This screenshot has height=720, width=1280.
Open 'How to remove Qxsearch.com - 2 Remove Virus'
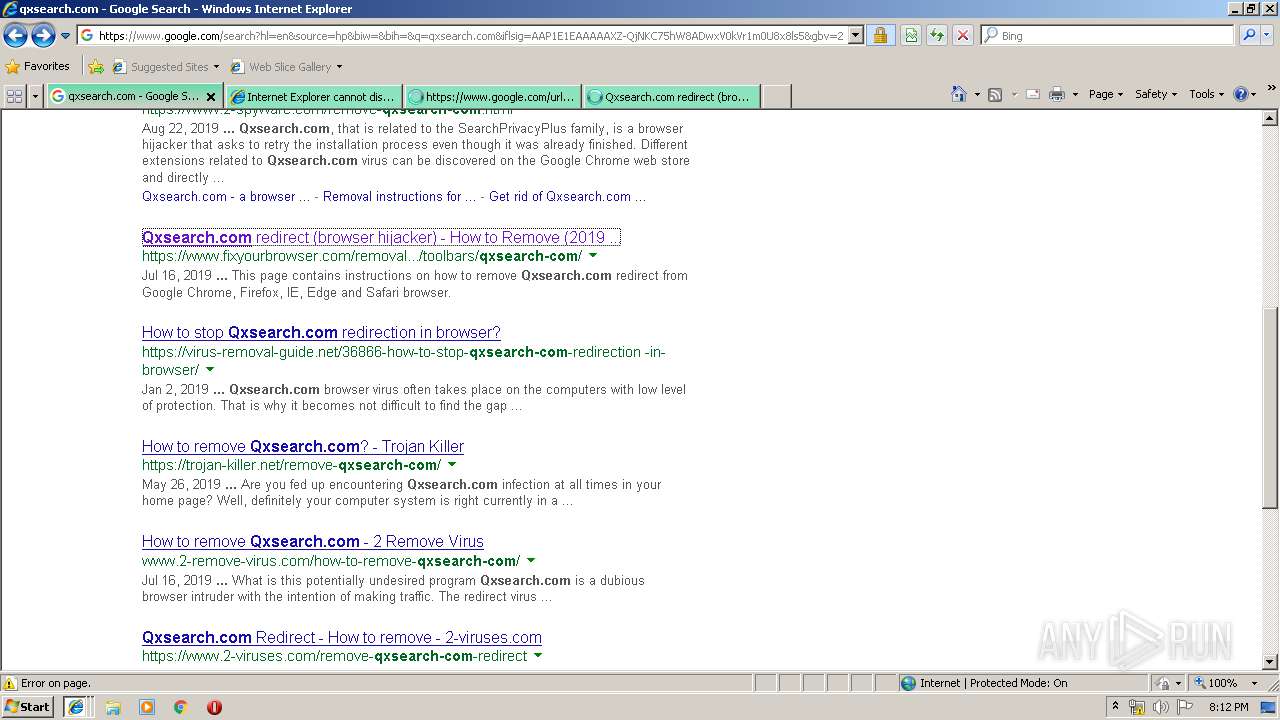coord(313,541)
